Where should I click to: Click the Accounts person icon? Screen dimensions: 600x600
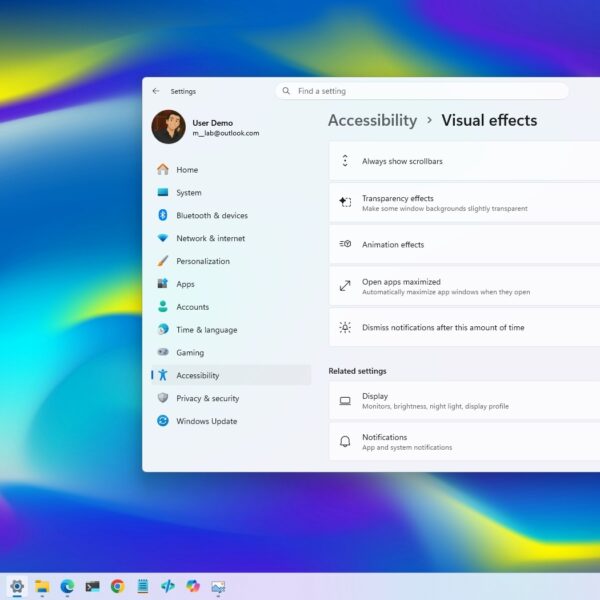click(163, 307)
